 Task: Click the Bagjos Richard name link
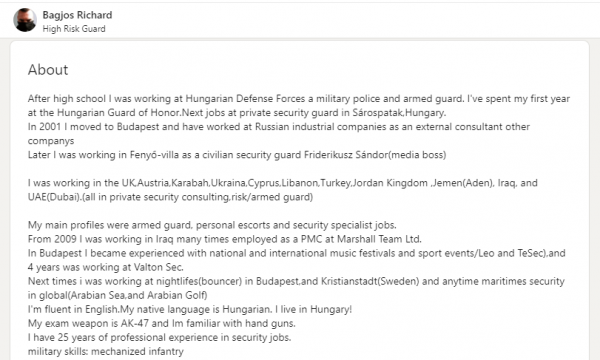(77, 15)
